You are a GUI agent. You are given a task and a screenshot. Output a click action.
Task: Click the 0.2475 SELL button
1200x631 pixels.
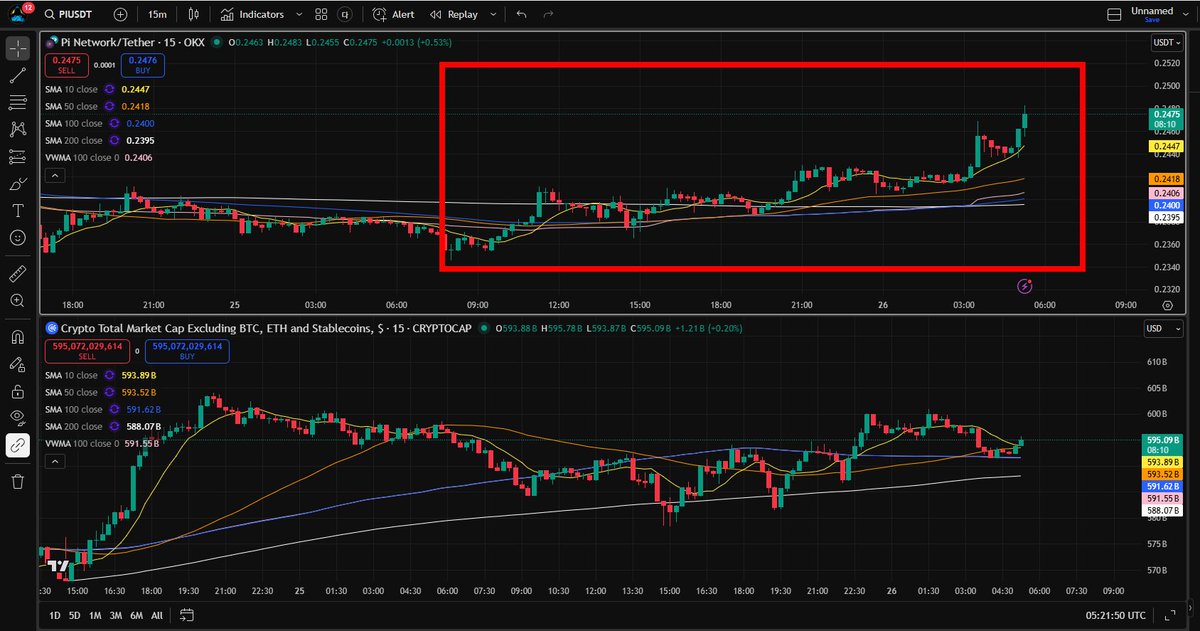click(65, 66)
